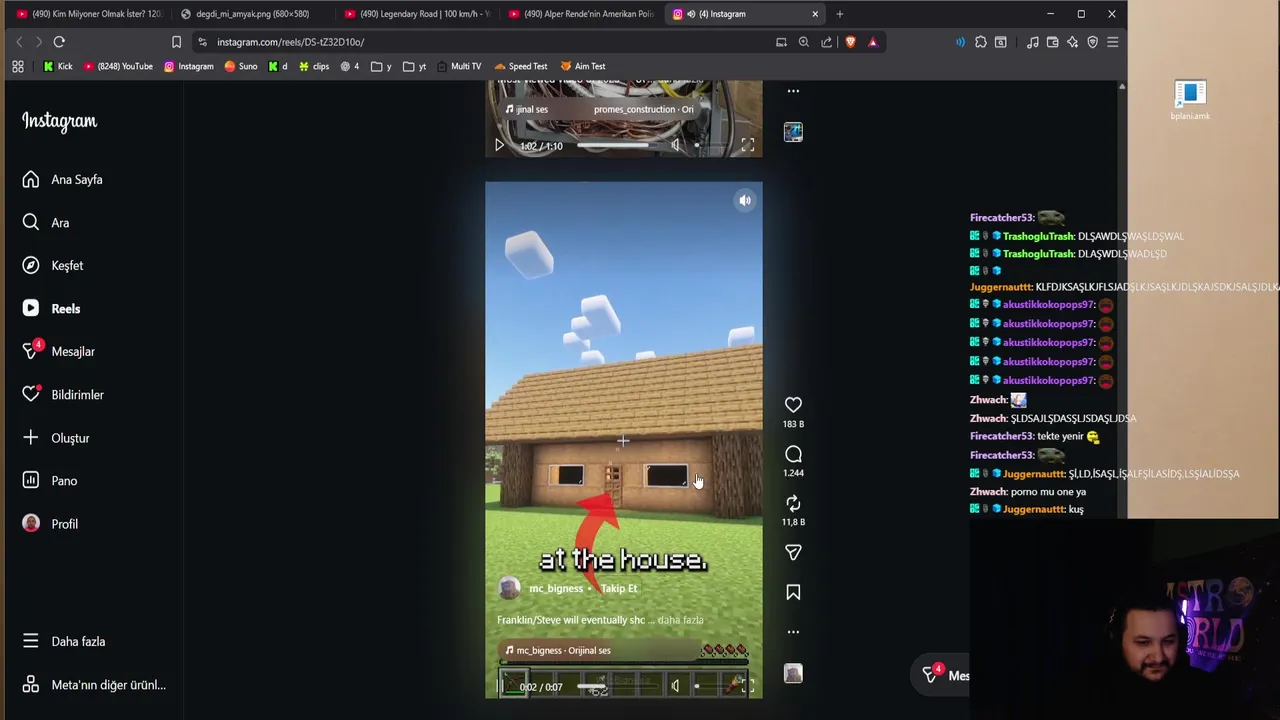
Task: Bookmark this page icon in address bar
Action: pos(176,42)
